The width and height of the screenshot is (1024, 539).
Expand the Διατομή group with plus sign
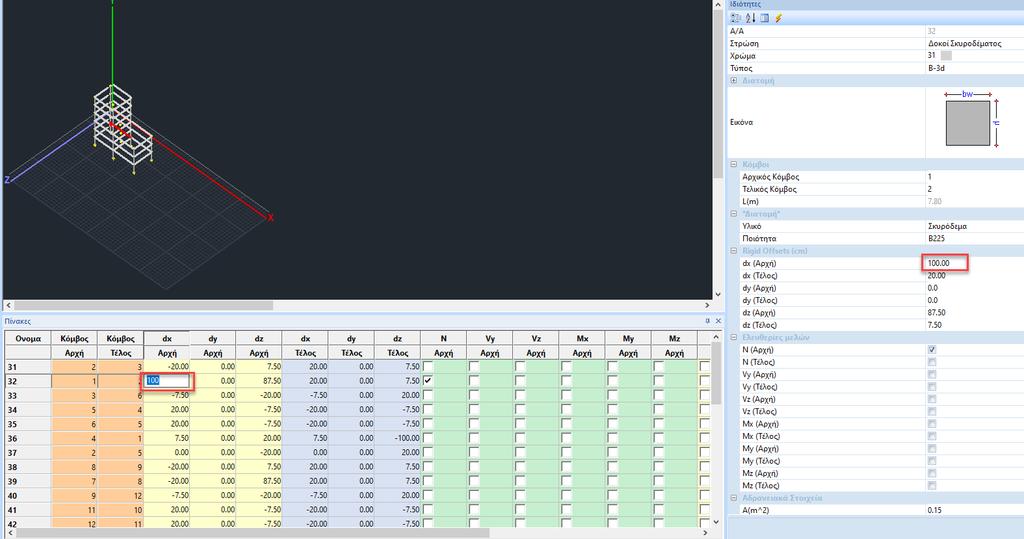(x=733, y=80)
